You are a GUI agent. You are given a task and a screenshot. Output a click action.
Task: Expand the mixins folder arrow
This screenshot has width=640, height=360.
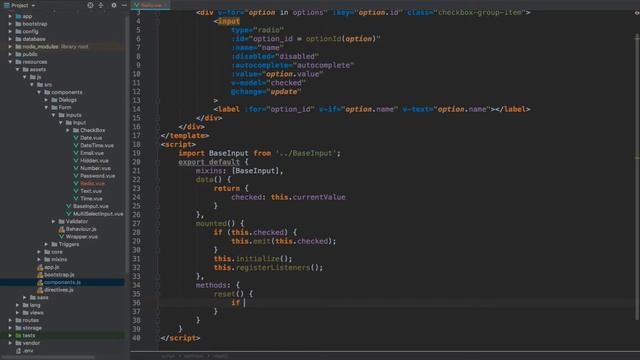[x=39, y=260]
